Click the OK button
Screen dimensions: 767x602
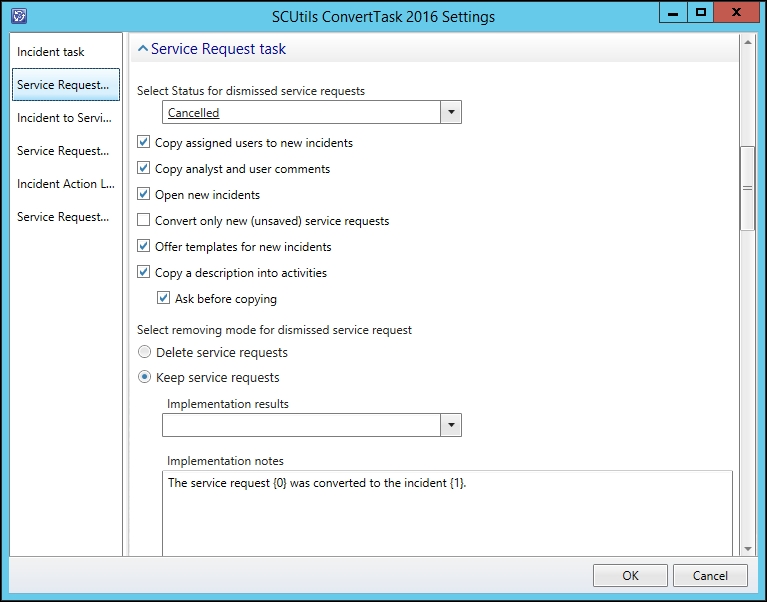click(x=630, y=576)
